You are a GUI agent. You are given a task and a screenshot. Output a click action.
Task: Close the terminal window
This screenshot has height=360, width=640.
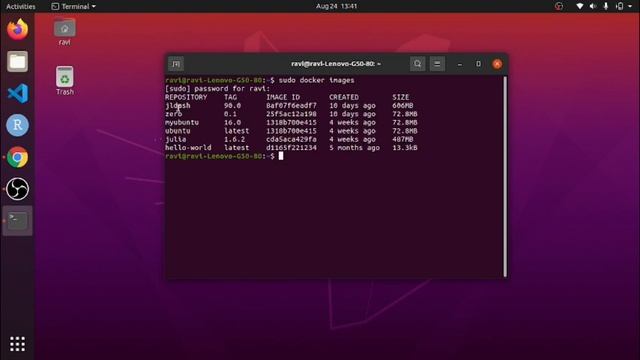[497, 64]
